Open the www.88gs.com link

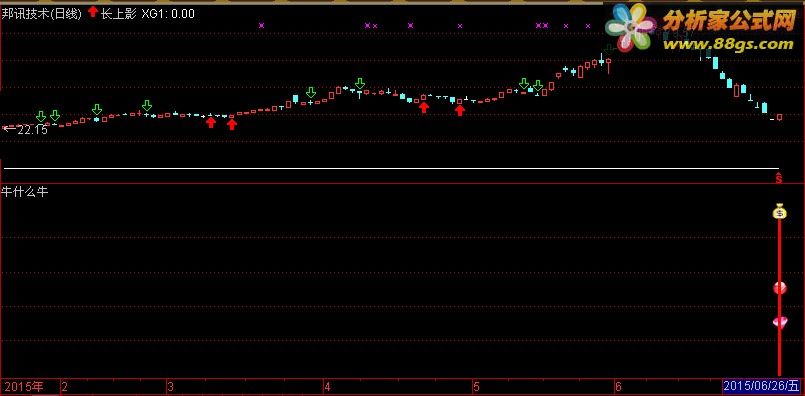(x=728, y=45)
